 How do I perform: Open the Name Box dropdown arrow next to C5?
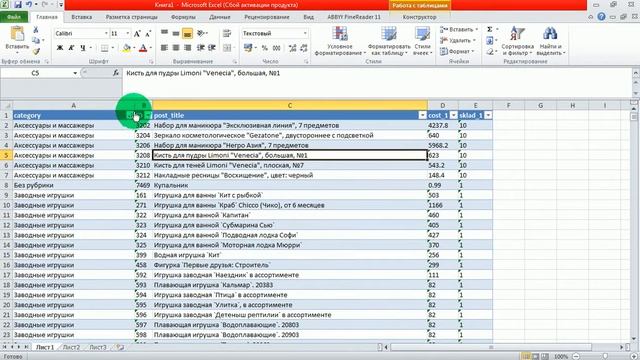click(75, 73)
